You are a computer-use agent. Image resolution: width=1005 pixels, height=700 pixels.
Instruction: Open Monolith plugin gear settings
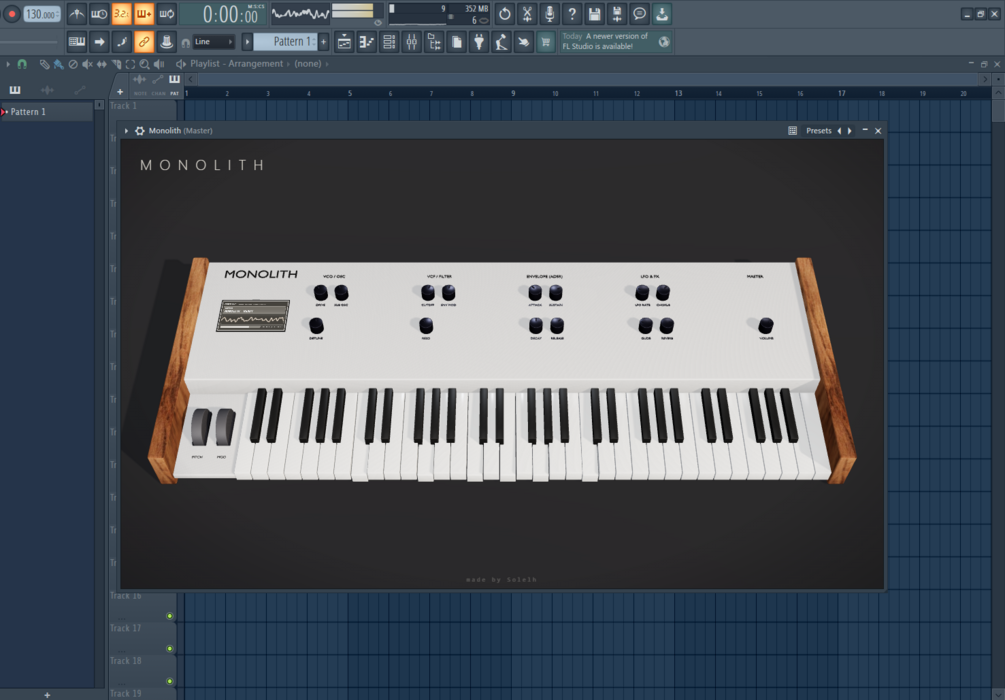tap(140, 131)
